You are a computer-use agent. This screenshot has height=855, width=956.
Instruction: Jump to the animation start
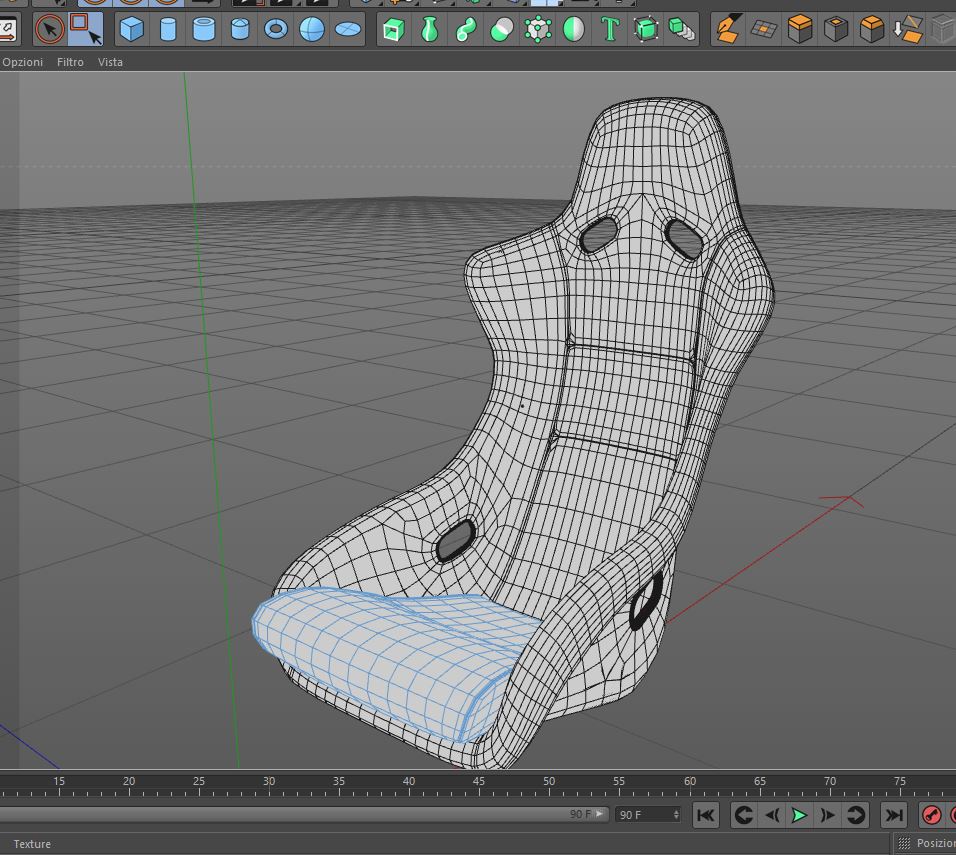point(706,815)
